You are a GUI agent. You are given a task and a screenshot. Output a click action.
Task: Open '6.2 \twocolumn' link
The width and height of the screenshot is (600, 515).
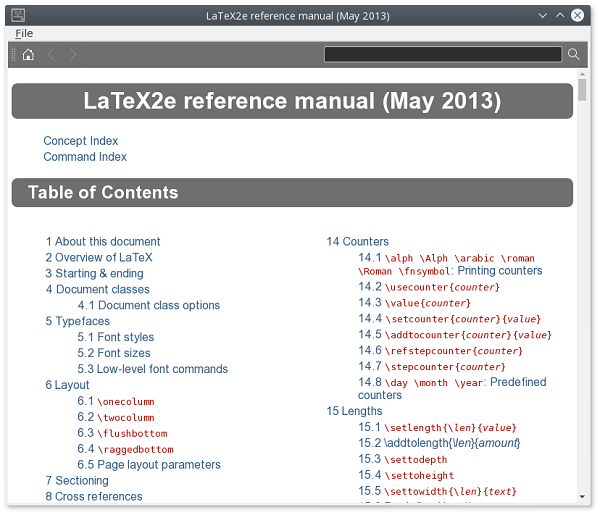(x=116, y=417)
